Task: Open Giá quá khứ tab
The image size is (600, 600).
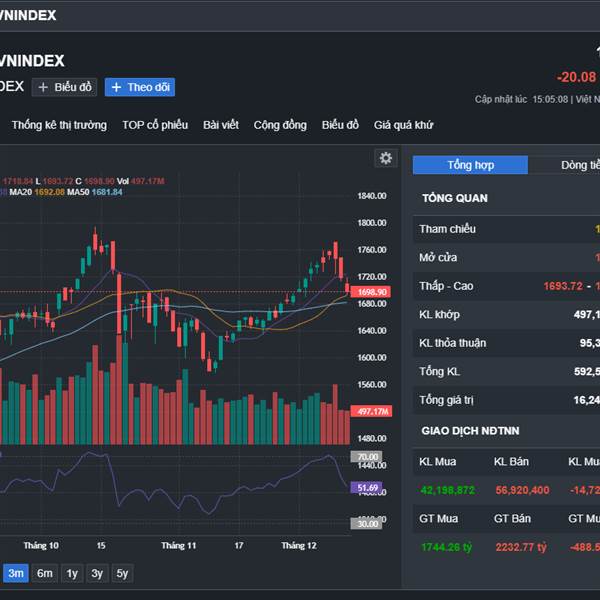Action: (403, 125)
